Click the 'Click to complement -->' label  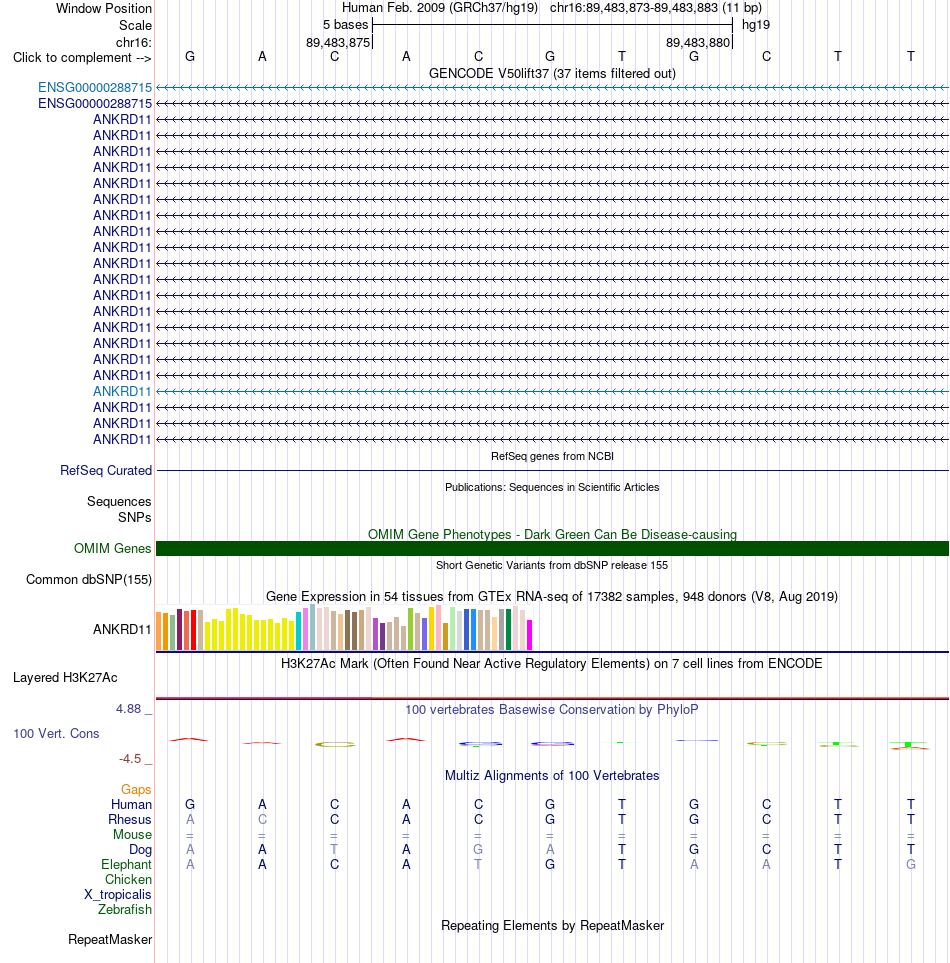coord(82,58)
